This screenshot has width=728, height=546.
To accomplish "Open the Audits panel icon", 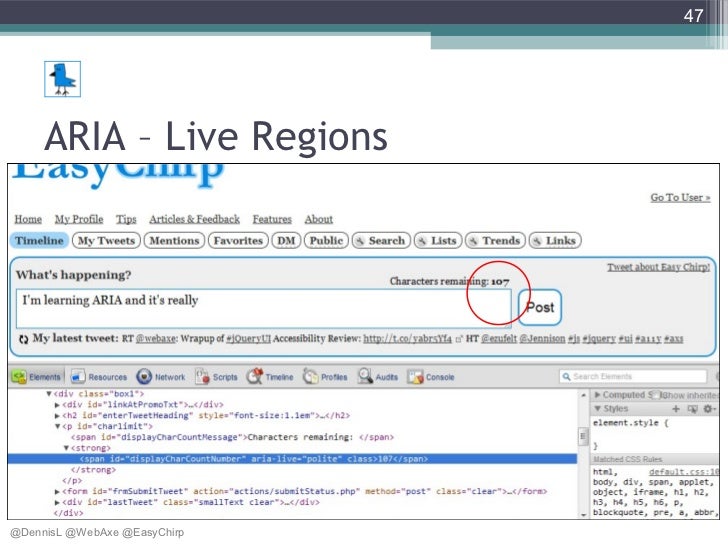I will click(365, 377).
